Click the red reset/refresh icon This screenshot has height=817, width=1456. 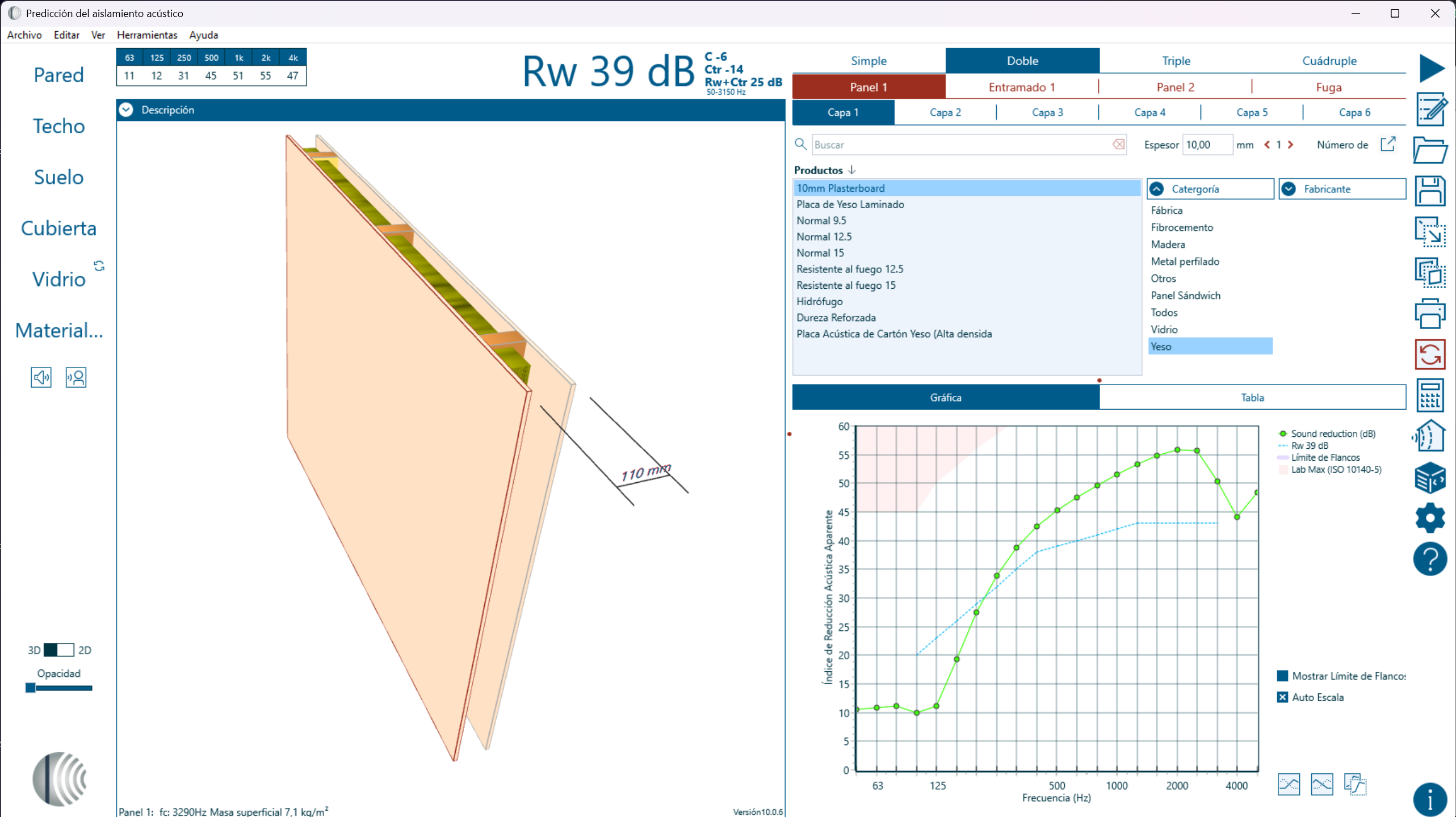pyautogui.click(x=1430, y=355)
